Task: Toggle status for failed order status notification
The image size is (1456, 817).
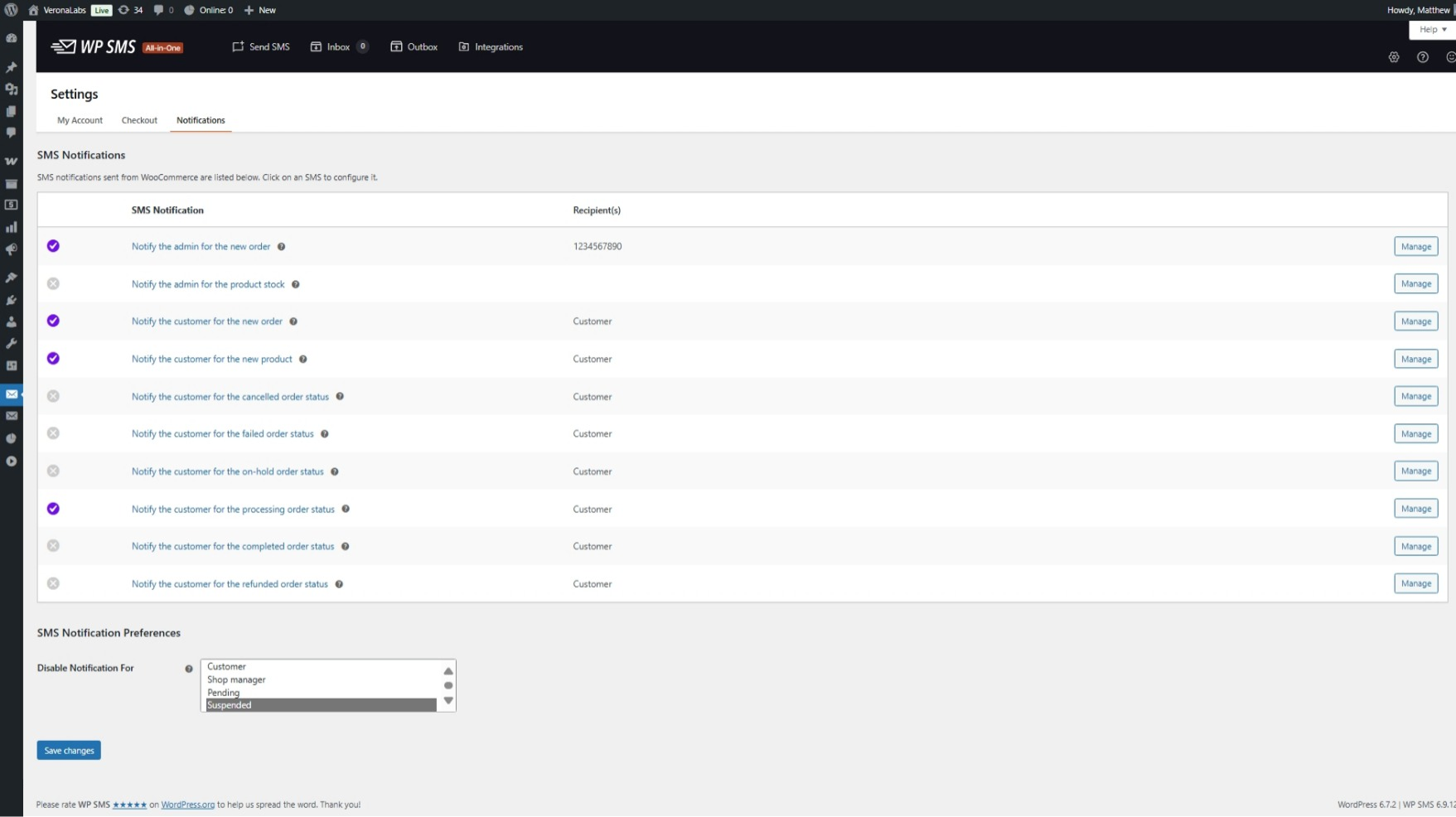Action: pyautogui.click(x=53, y=433)
